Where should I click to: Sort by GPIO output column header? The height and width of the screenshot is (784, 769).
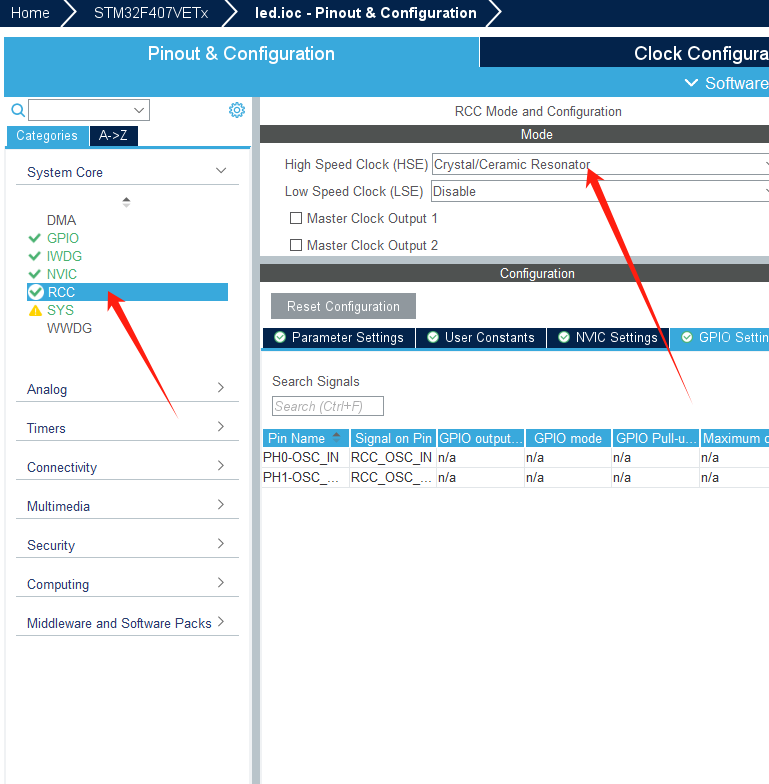pyautogui.click(x=480, y=438)
